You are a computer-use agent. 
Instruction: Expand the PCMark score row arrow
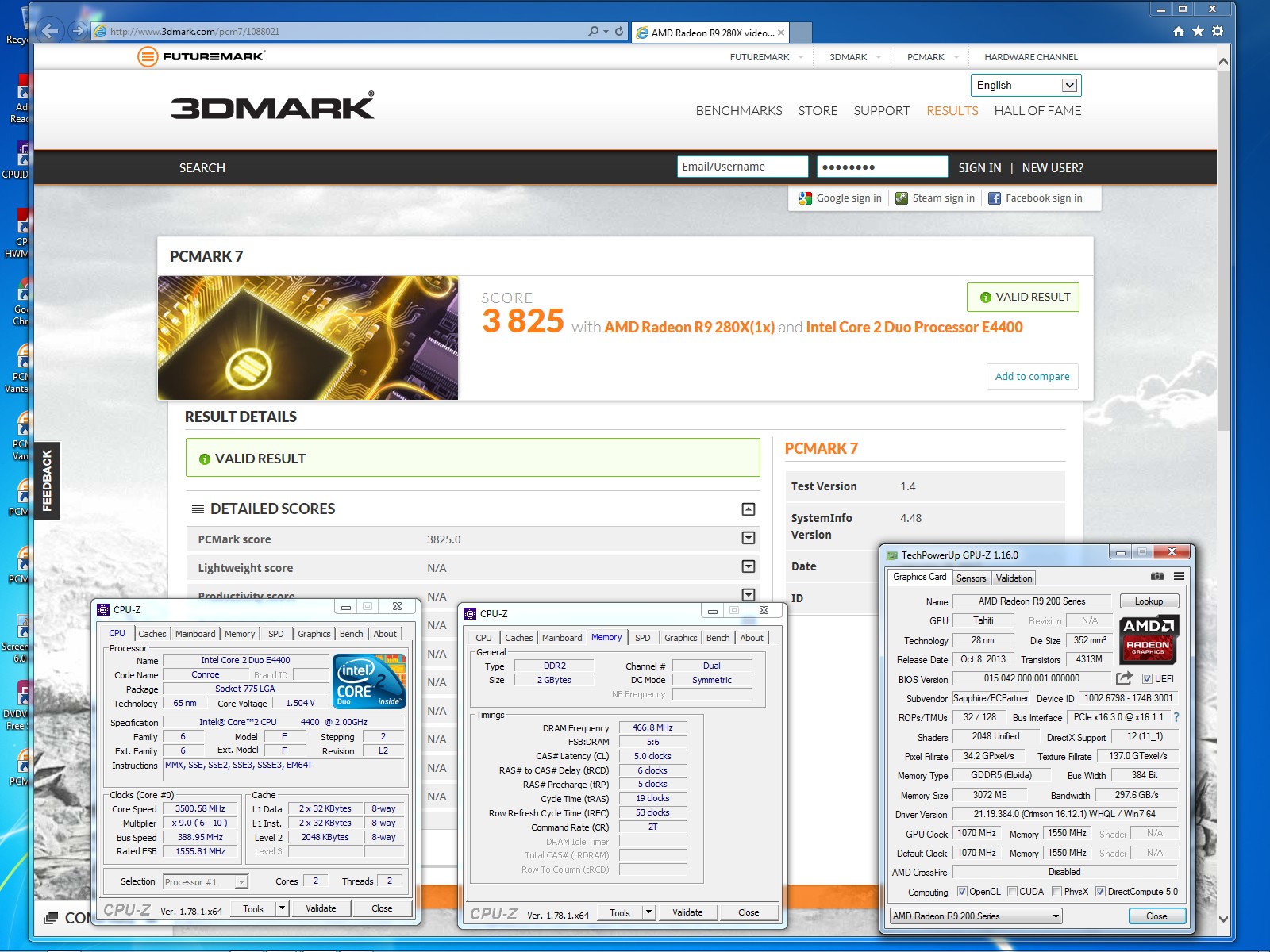click(748, 539)
